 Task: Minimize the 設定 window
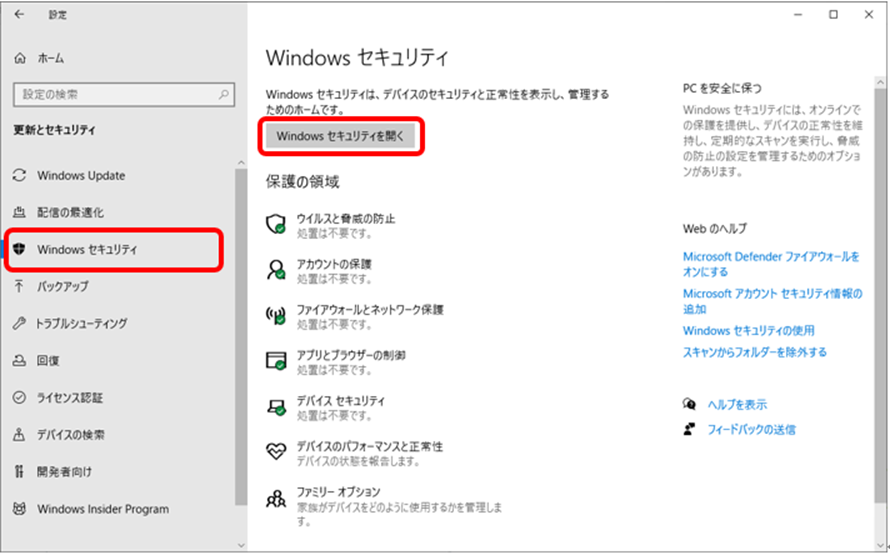[x=798, y=15]
